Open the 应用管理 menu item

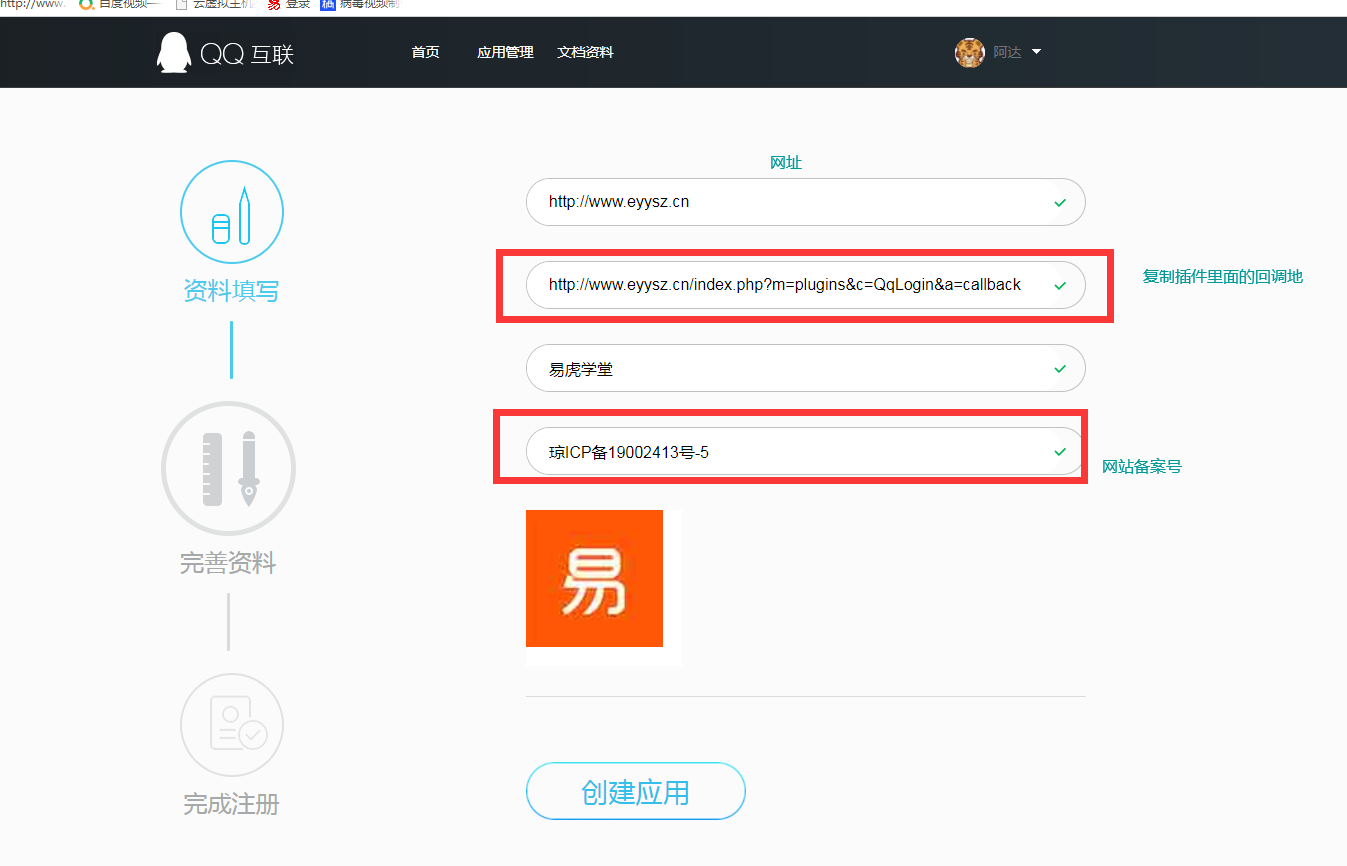pos(505,53)
